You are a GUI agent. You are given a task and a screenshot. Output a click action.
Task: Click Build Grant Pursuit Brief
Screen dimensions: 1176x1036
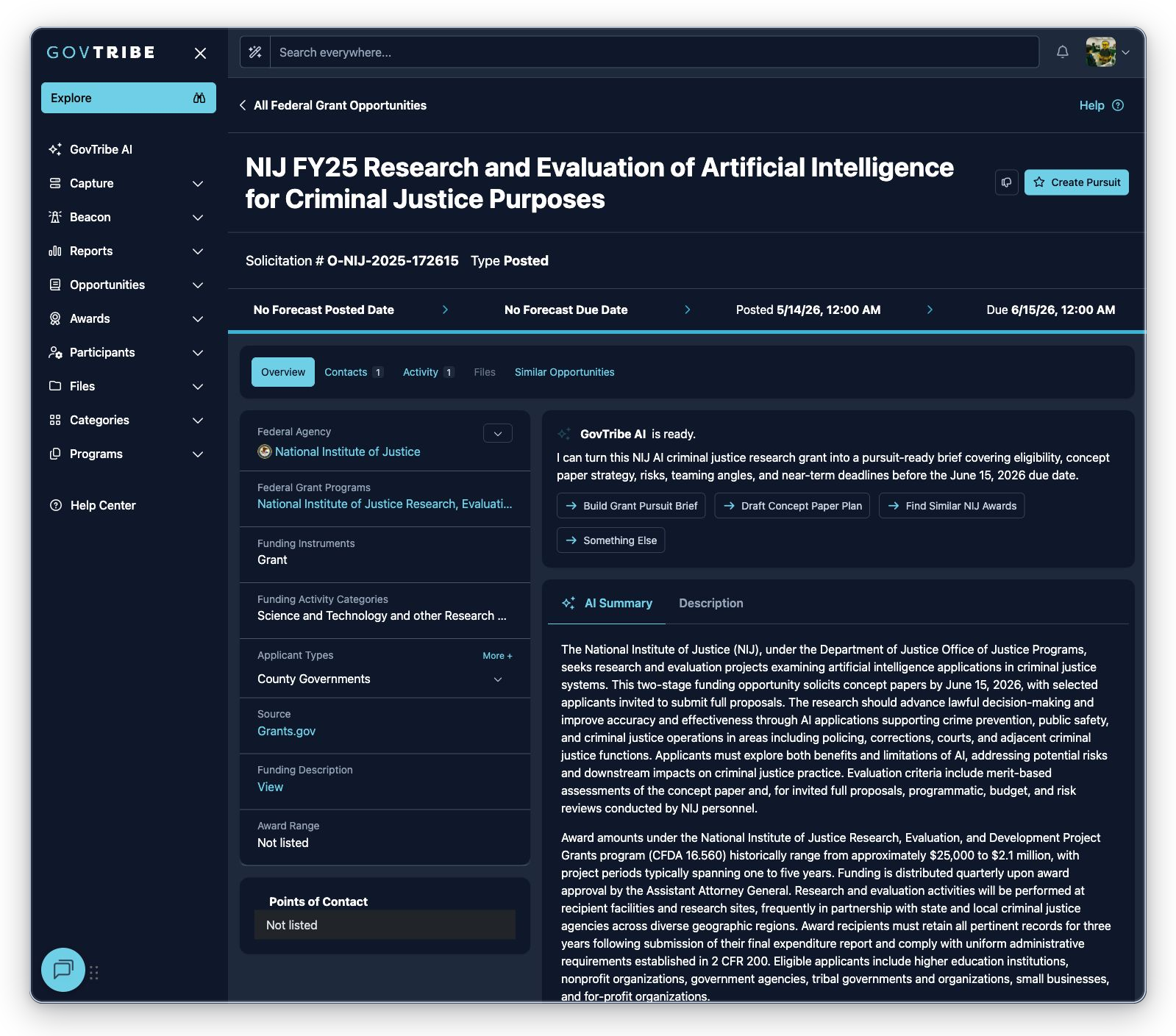[x=631, y=506]
